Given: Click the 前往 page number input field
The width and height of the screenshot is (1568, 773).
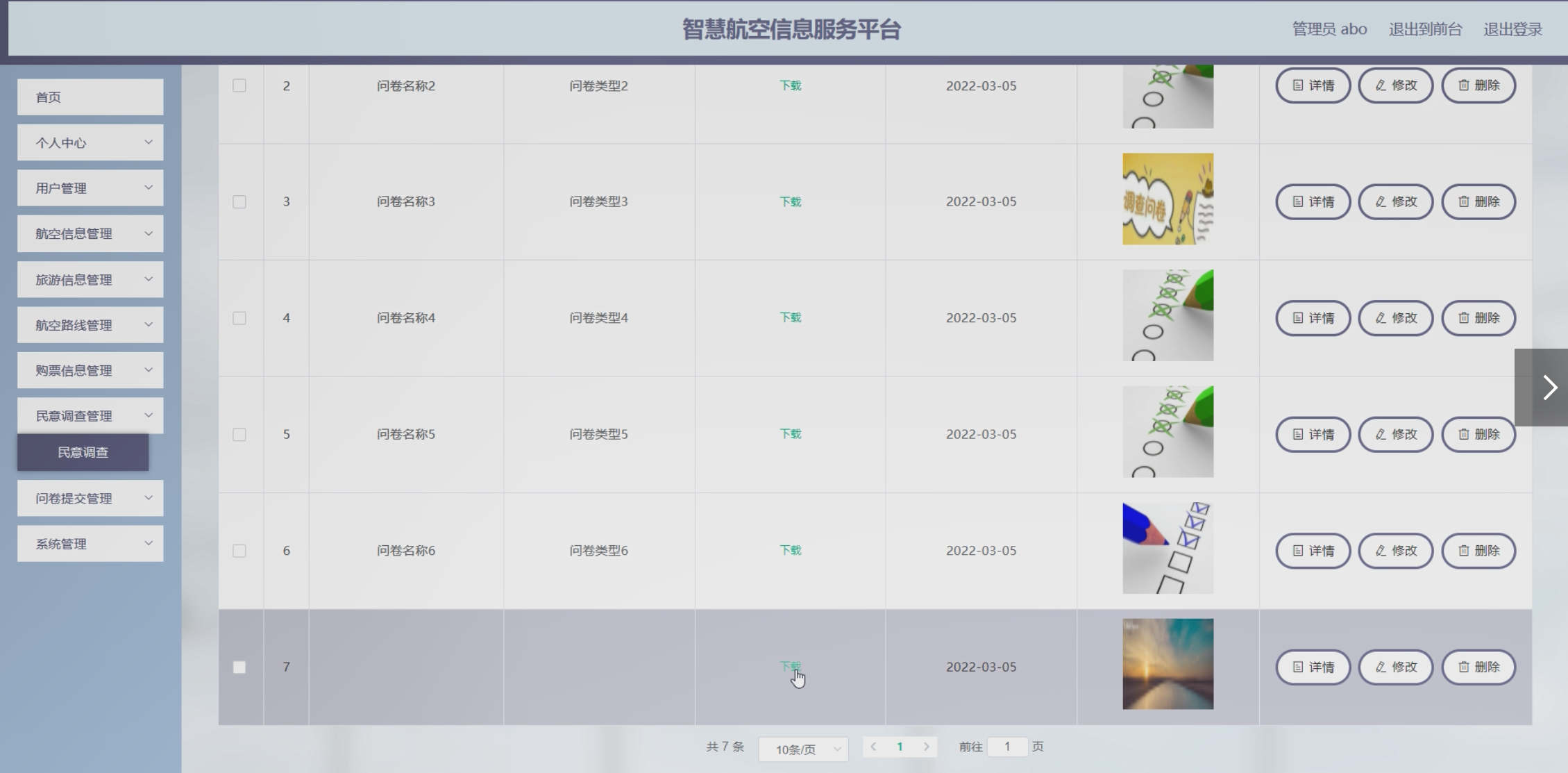Looking at the screenshot, I should (1006, 747).
